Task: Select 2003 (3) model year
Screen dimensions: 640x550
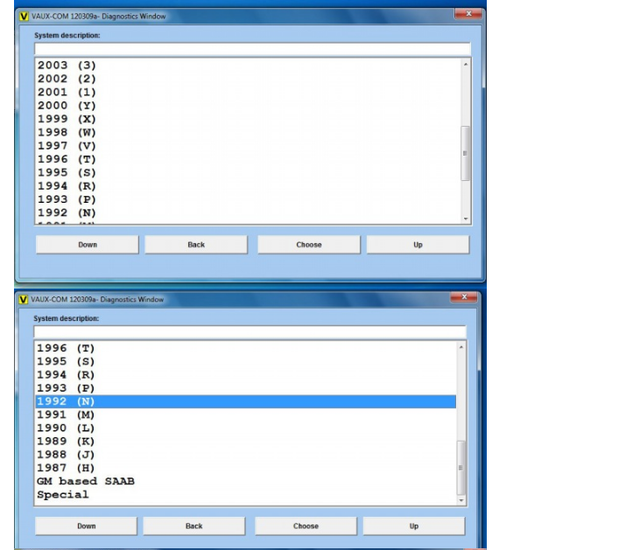Action: [x=66, y=65]
